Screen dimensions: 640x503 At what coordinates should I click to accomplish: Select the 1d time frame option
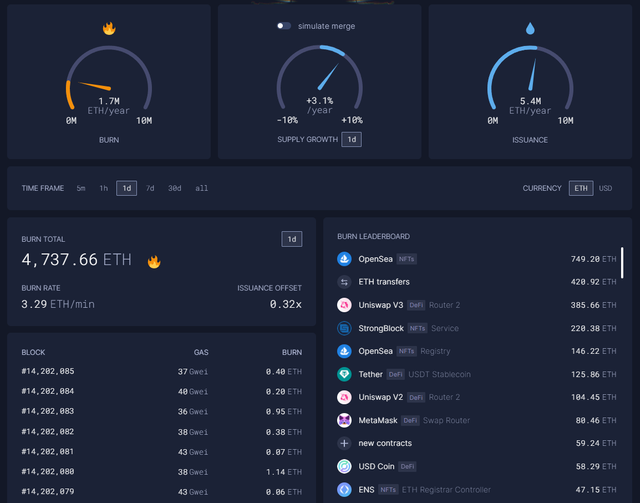click(x=127, y=188)
